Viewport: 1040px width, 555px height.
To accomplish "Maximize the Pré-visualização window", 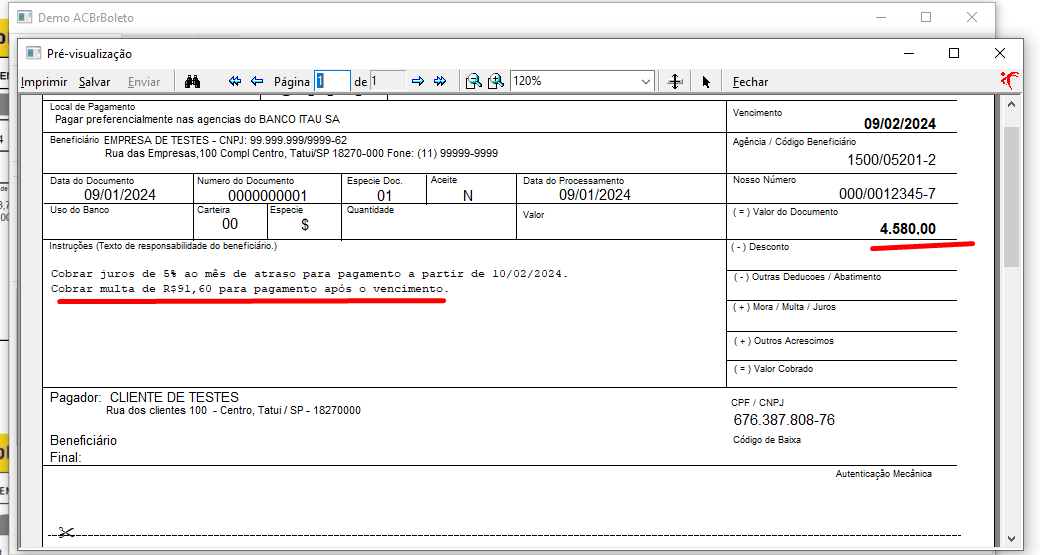I will [x=954, y=53].
